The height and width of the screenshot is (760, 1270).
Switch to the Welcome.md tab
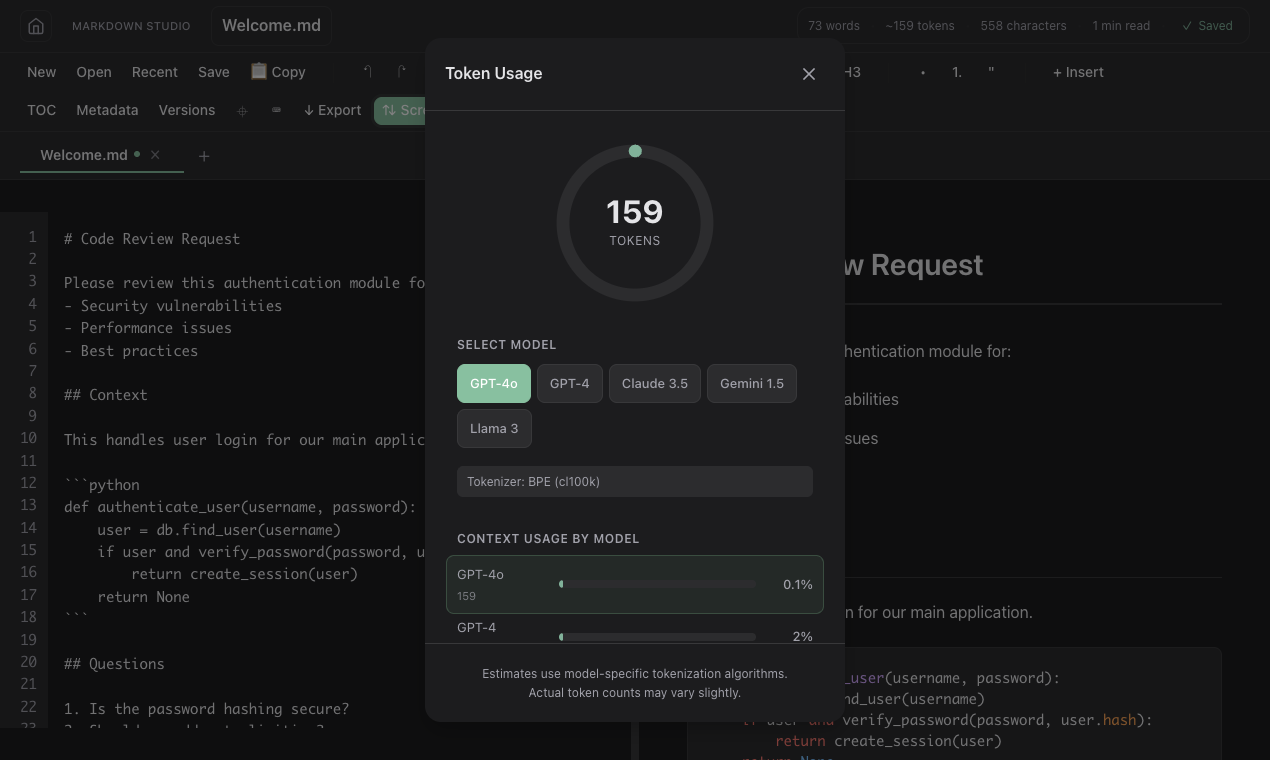point(83,155)
